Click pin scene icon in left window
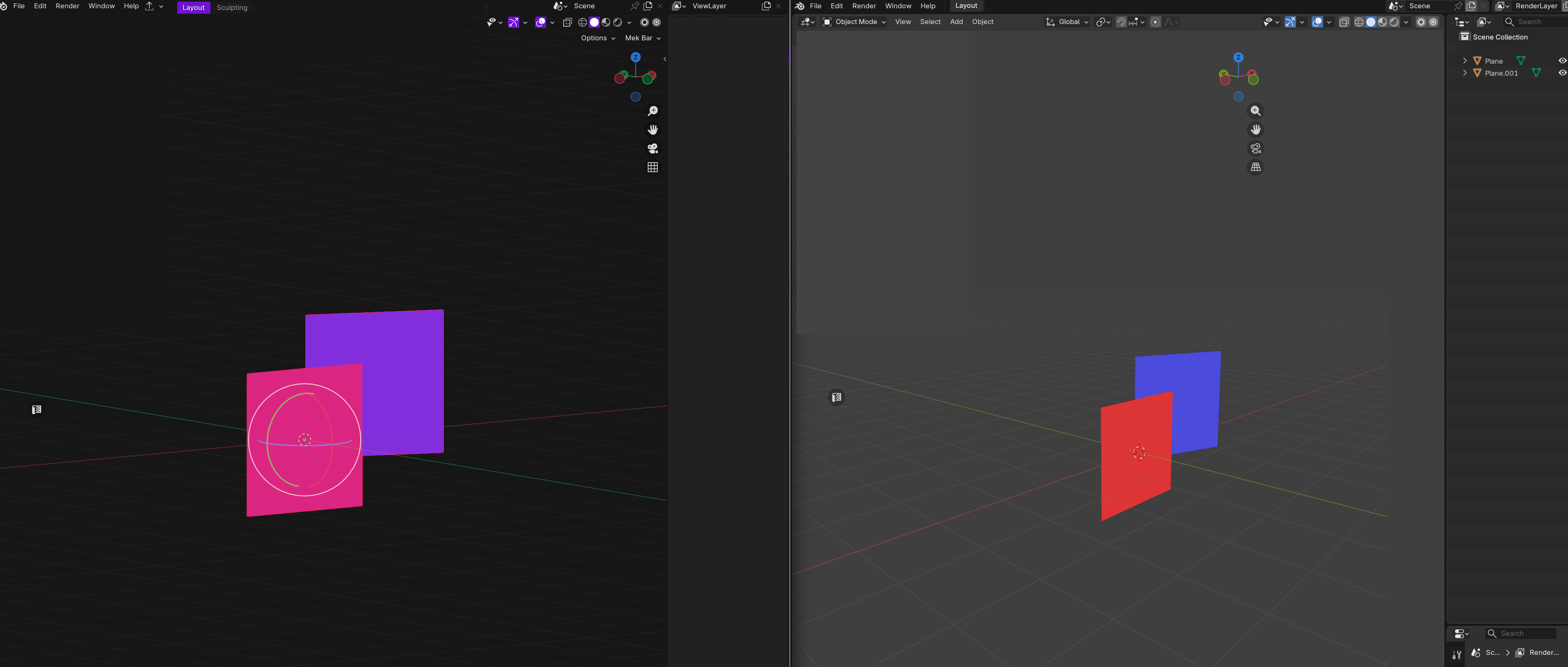This screenshot has height=667, width=1568. click(635, 6)
